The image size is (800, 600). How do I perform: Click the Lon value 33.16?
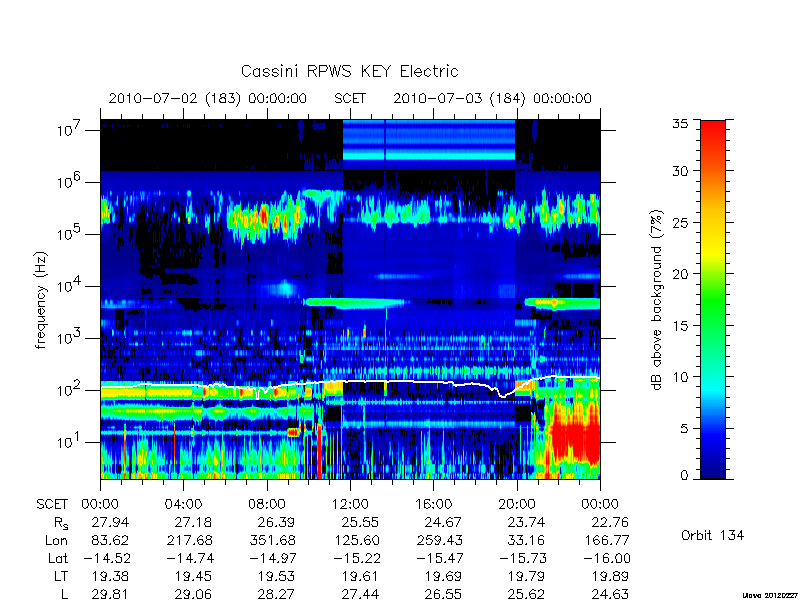[526, 540]
